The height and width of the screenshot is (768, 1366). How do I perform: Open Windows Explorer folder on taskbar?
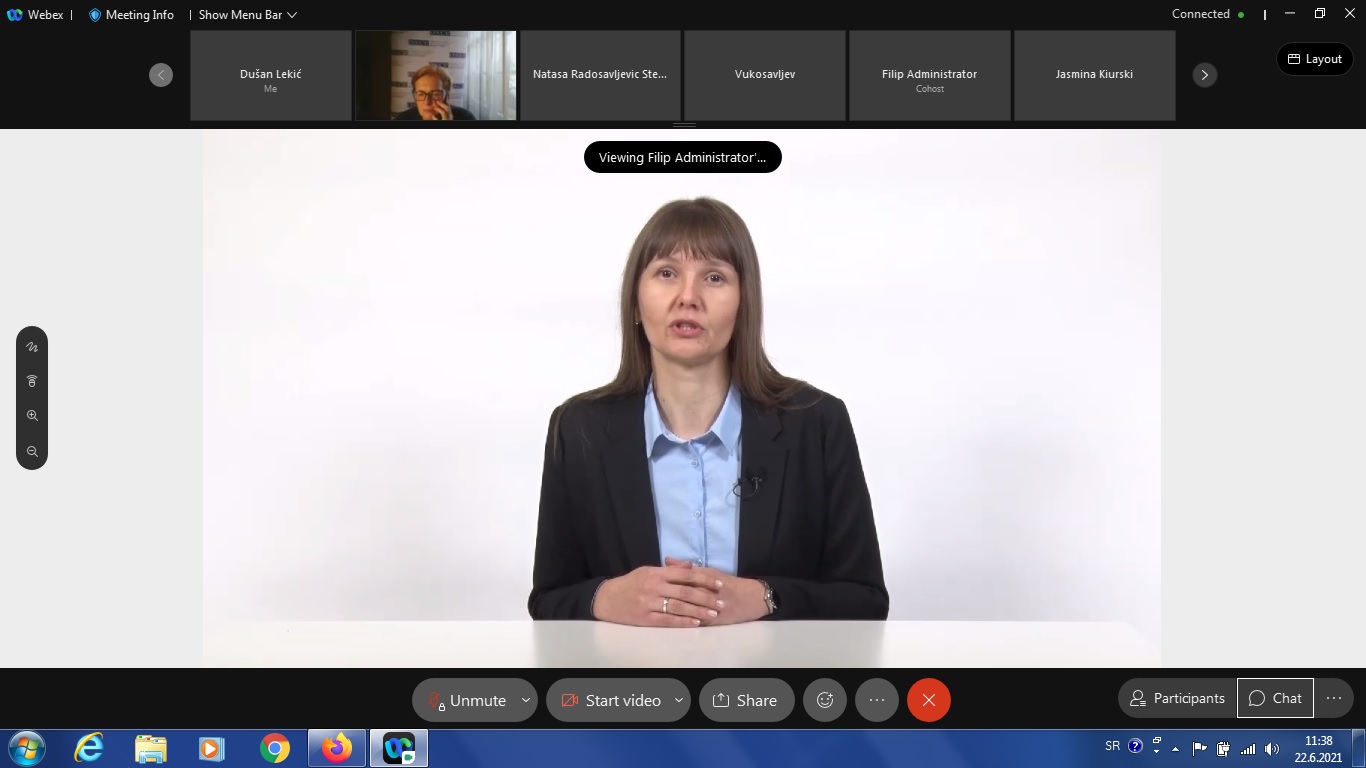click(151, 748)
